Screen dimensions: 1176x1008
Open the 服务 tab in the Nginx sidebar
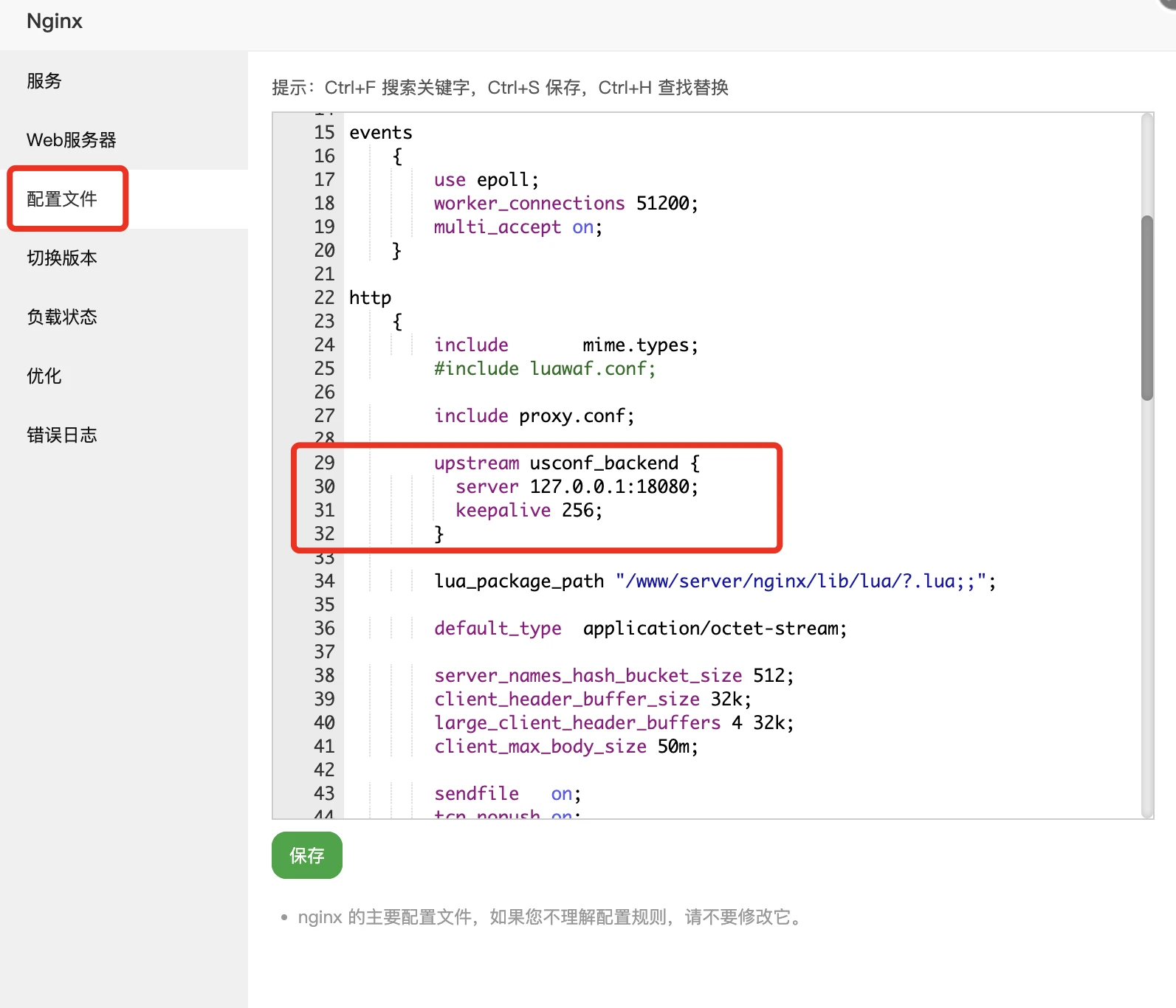tap(124, 81)
